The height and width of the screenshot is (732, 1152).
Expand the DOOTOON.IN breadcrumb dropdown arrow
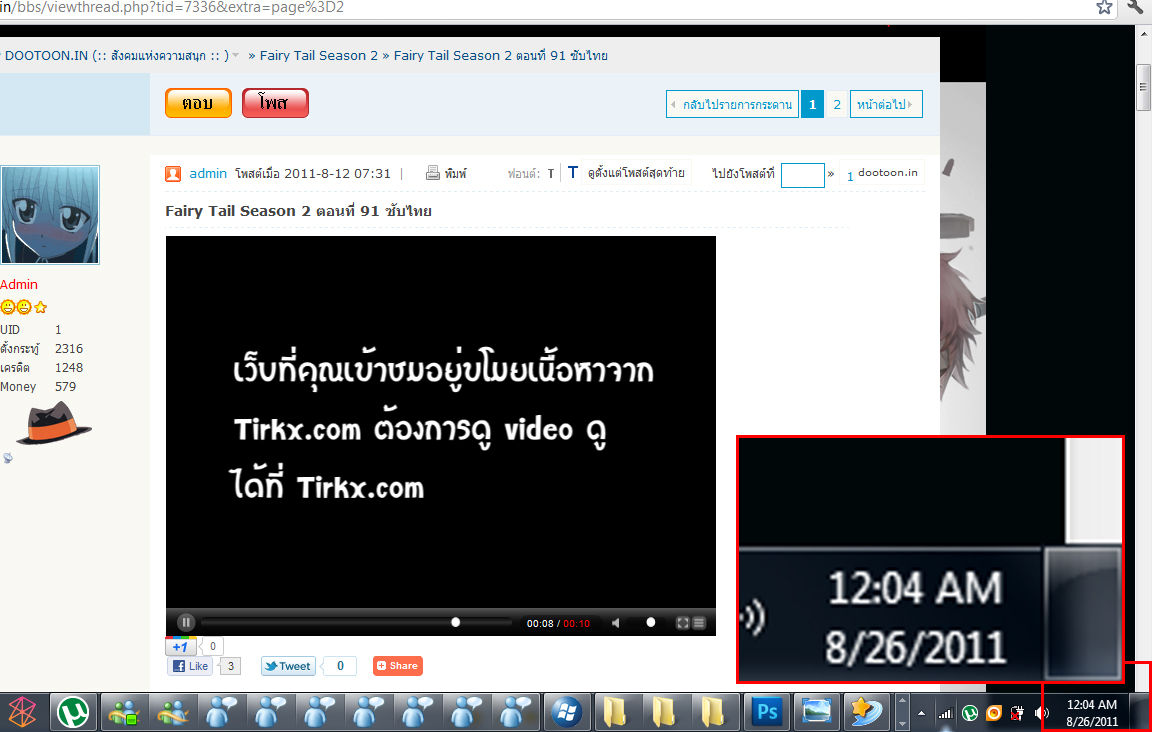(x=236, y=56)
